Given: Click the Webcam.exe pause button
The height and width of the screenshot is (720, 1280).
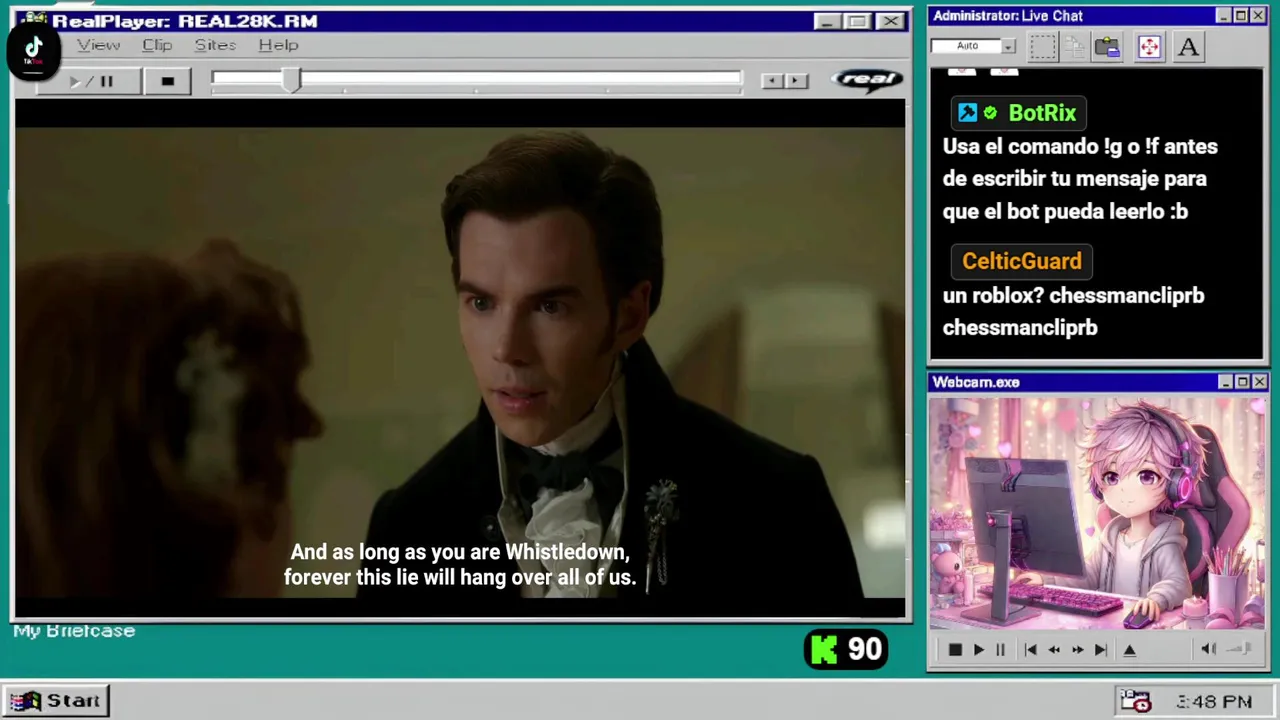Looking at the screenshot, I should [1000, 650].
